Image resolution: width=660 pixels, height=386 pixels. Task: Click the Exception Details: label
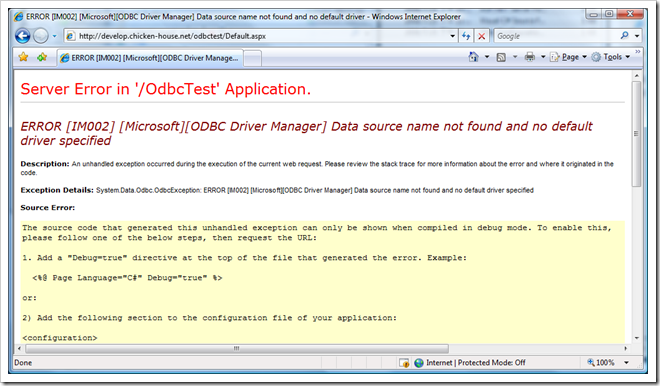point(57,190)
